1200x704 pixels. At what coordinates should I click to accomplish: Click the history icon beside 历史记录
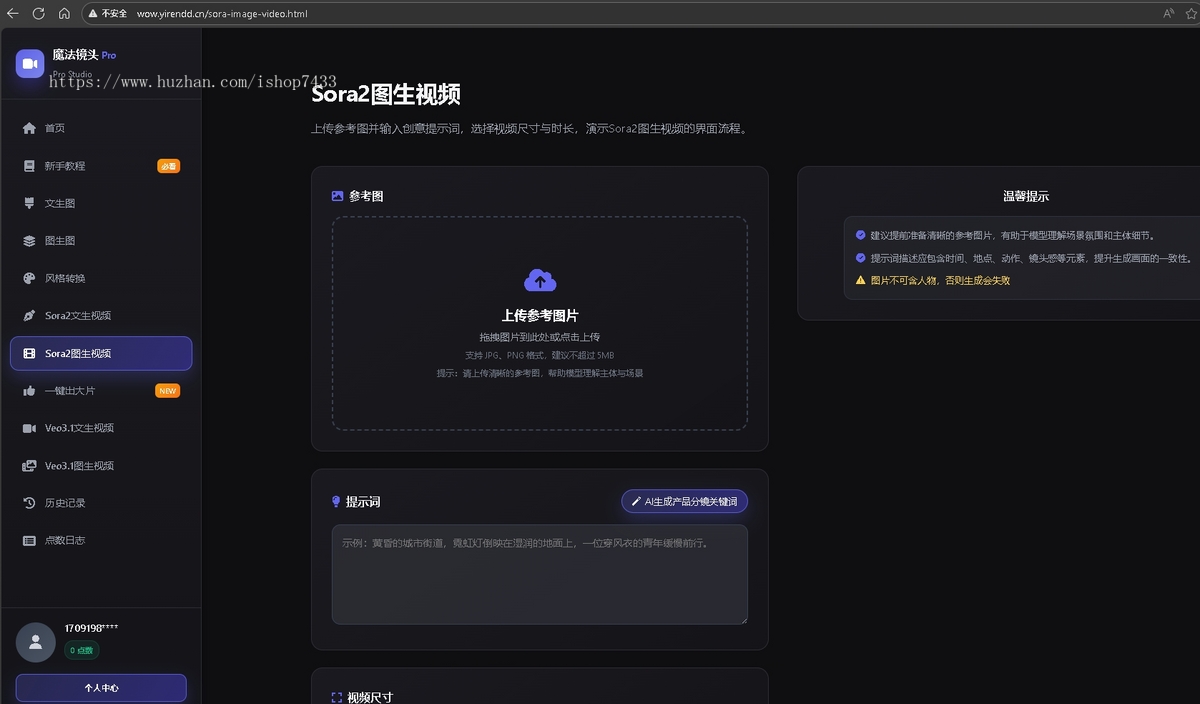tap(29, 503)
